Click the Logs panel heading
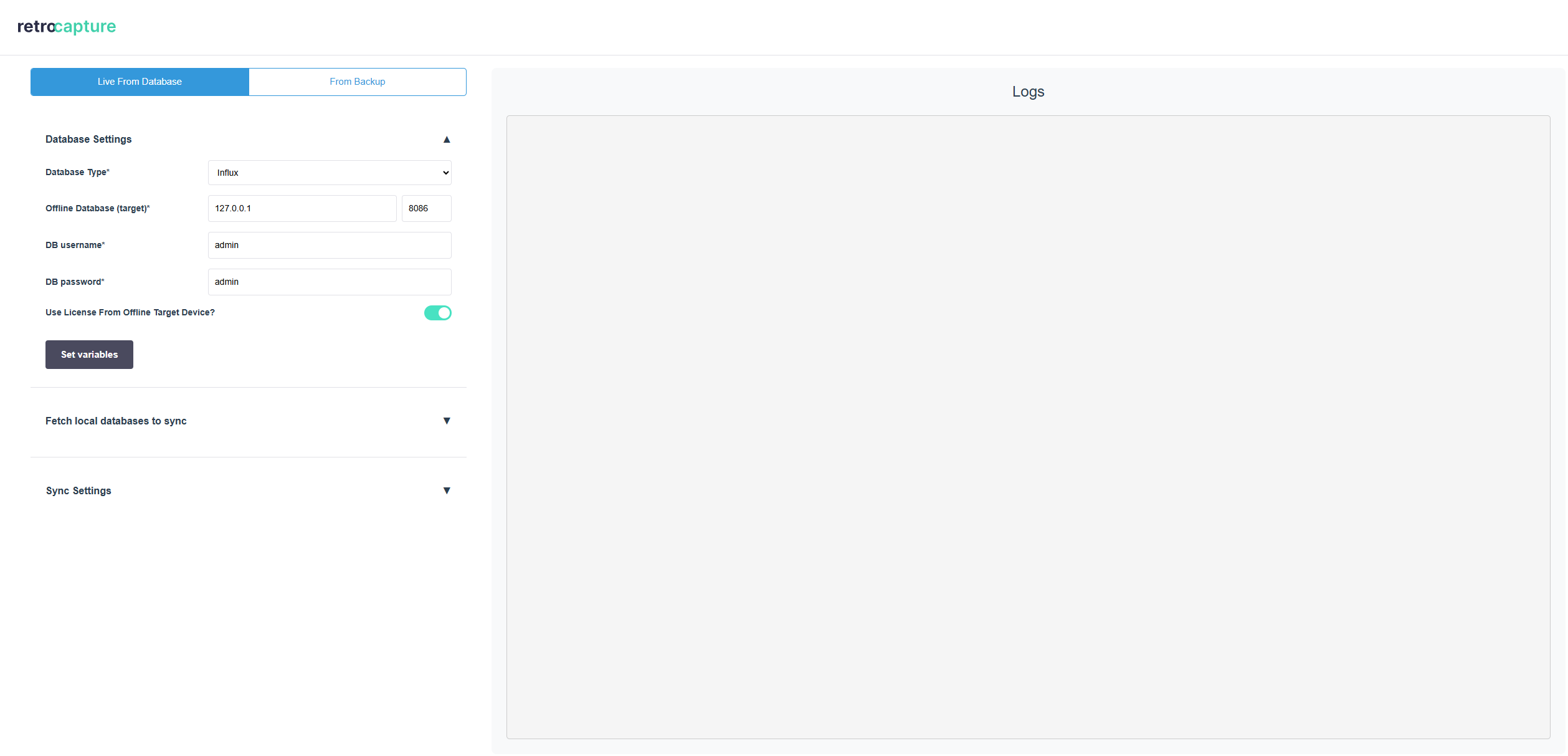This screenshot has width=1568, height=756. tap(1028, 92)
